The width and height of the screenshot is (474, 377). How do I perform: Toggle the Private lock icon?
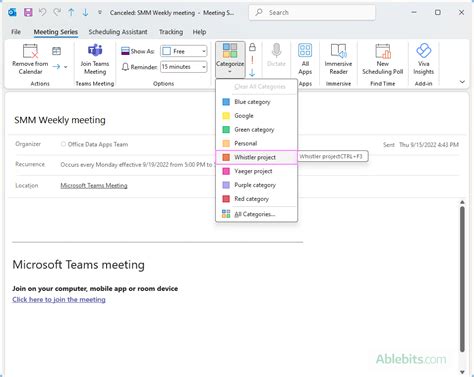pyautogui.click(x=252, y=47)
